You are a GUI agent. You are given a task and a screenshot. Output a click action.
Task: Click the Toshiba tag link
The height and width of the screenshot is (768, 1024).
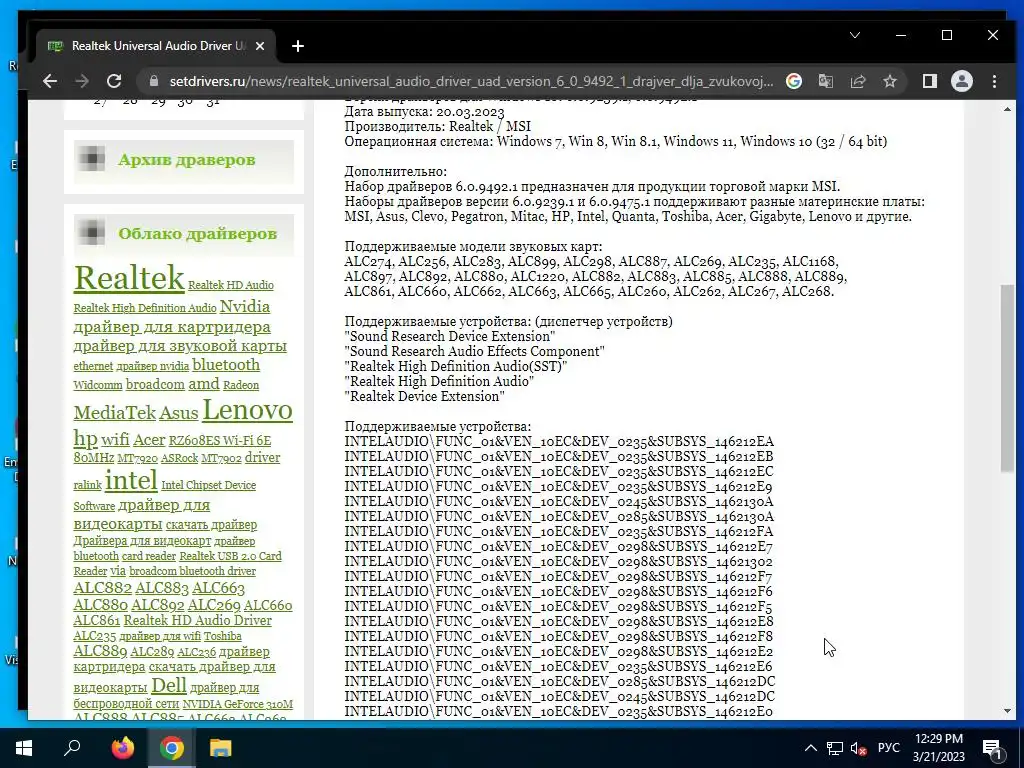tap(222, 636)
